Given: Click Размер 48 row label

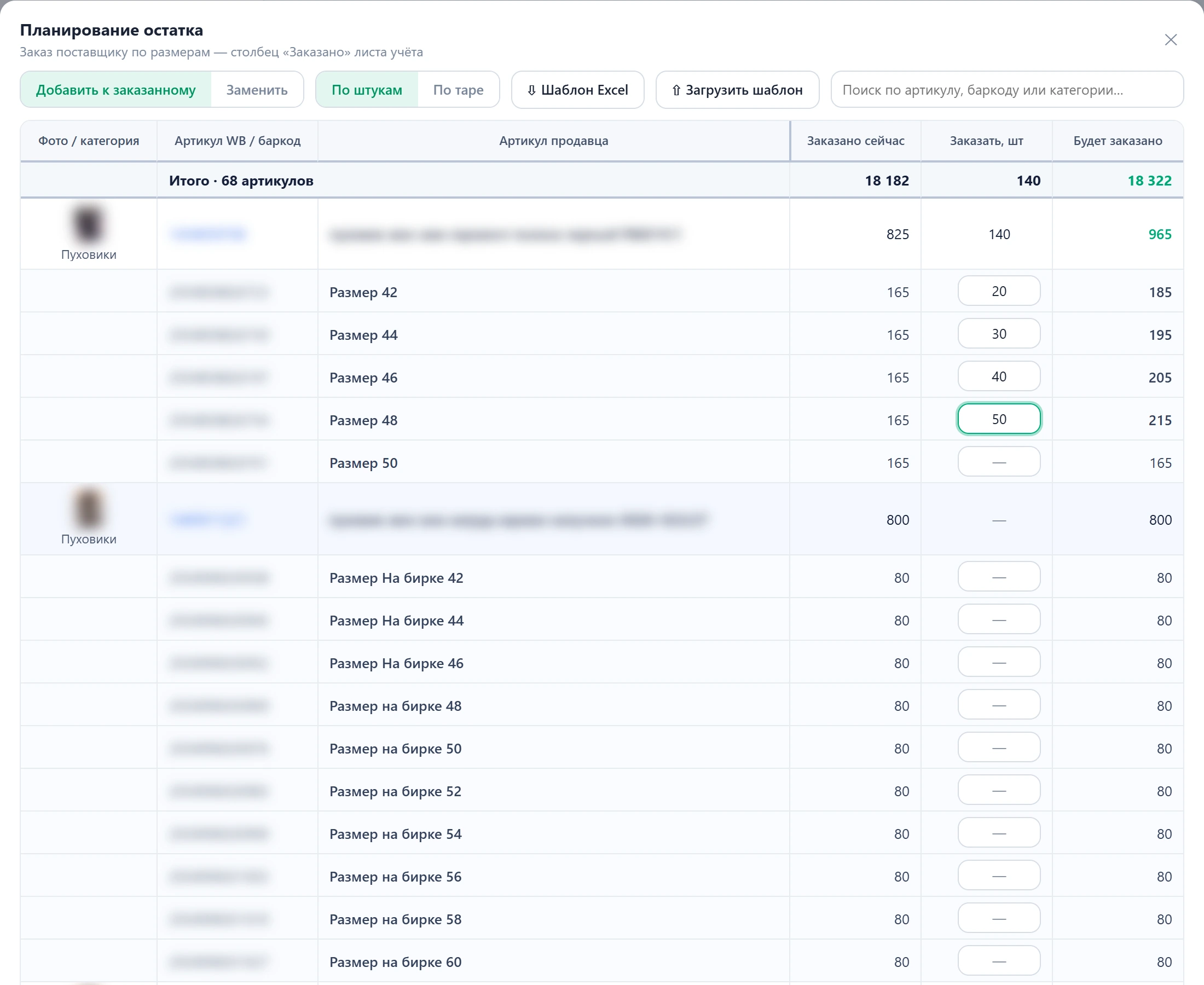Looking at the screenshot, I should pyautogui.click(x=363, y=420).
